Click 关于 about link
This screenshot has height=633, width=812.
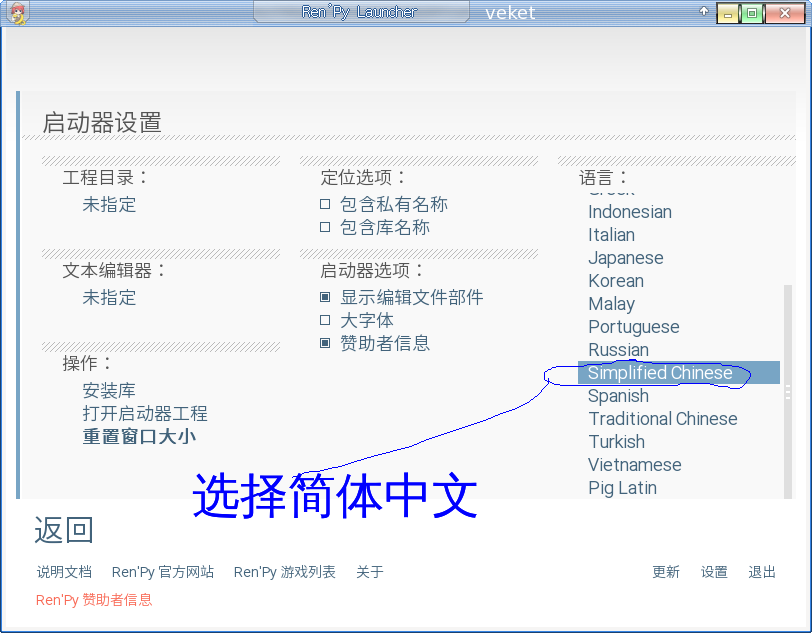tap(370, 572)
